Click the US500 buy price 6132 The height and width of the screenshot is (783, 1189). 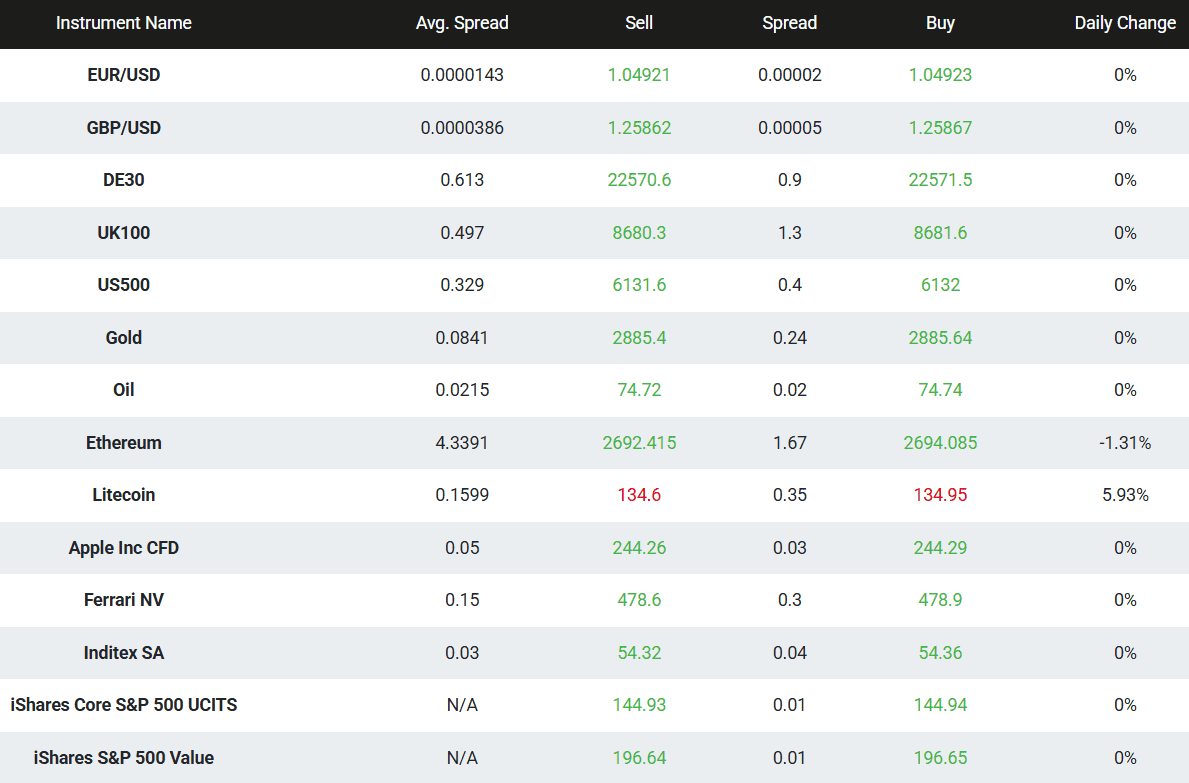coord(940,285)
